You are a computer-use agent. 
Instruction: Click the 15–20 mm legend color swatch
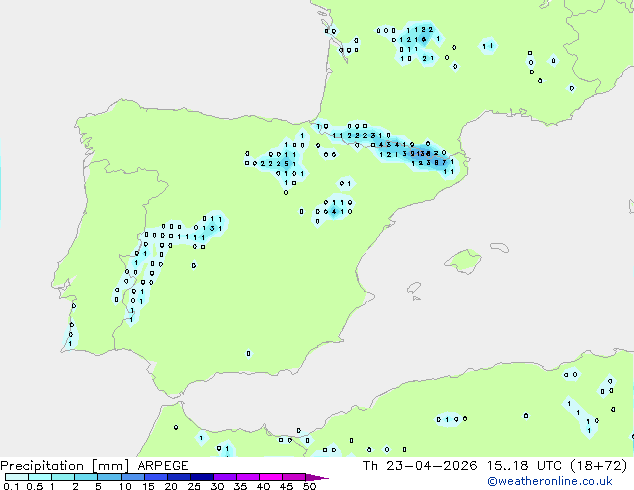pyautogui.click(x=156, y=477)
